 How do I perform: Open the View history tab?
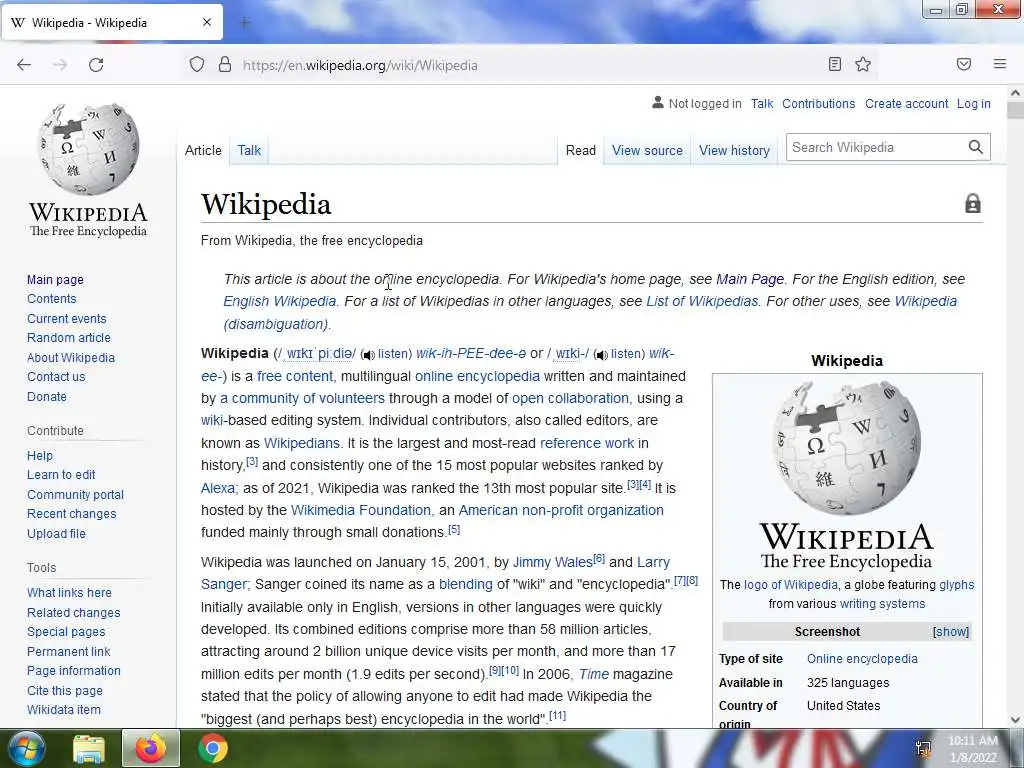pos(734,150)
